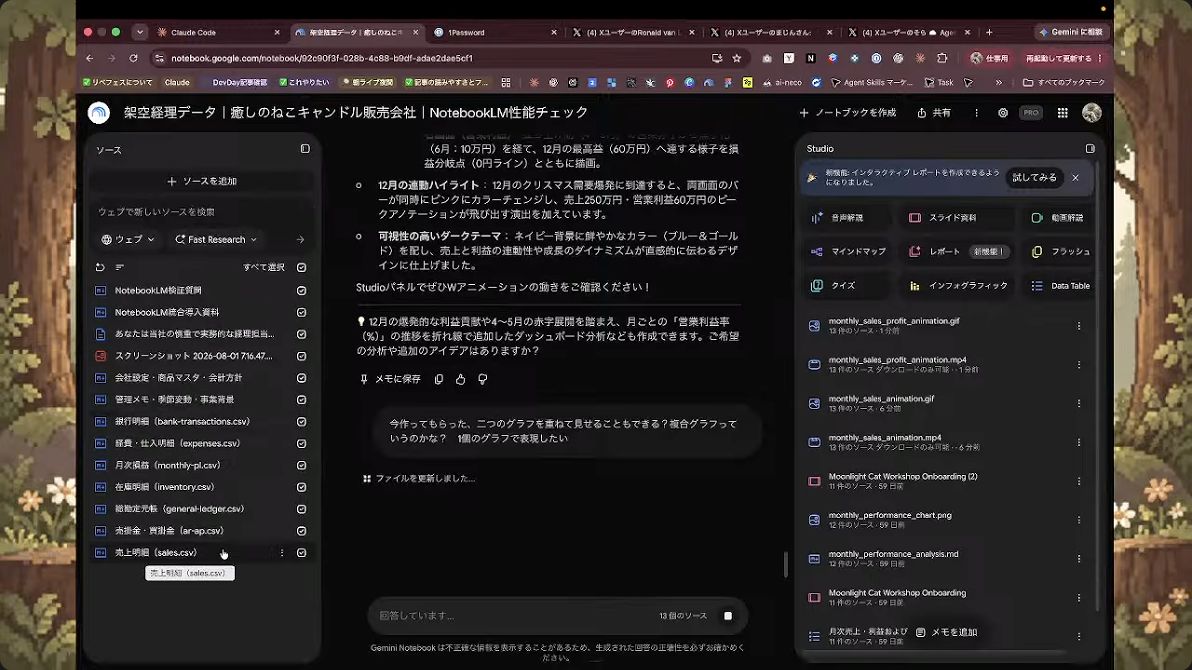Generate a クイズ
This screenshot has height=670, width=1192.
pos(846,285)
